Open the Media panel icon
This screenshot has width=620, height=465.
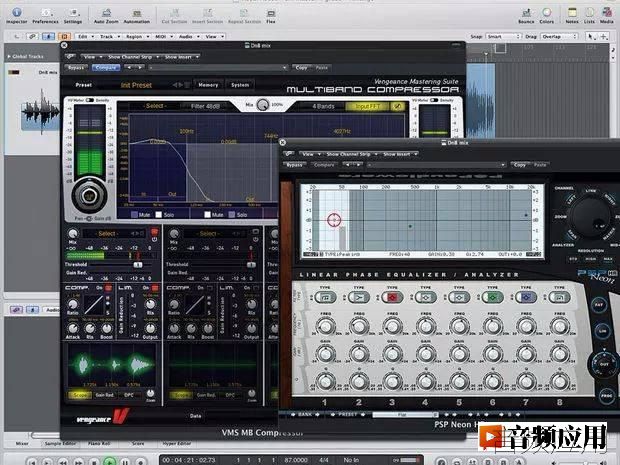pos(607,13)
